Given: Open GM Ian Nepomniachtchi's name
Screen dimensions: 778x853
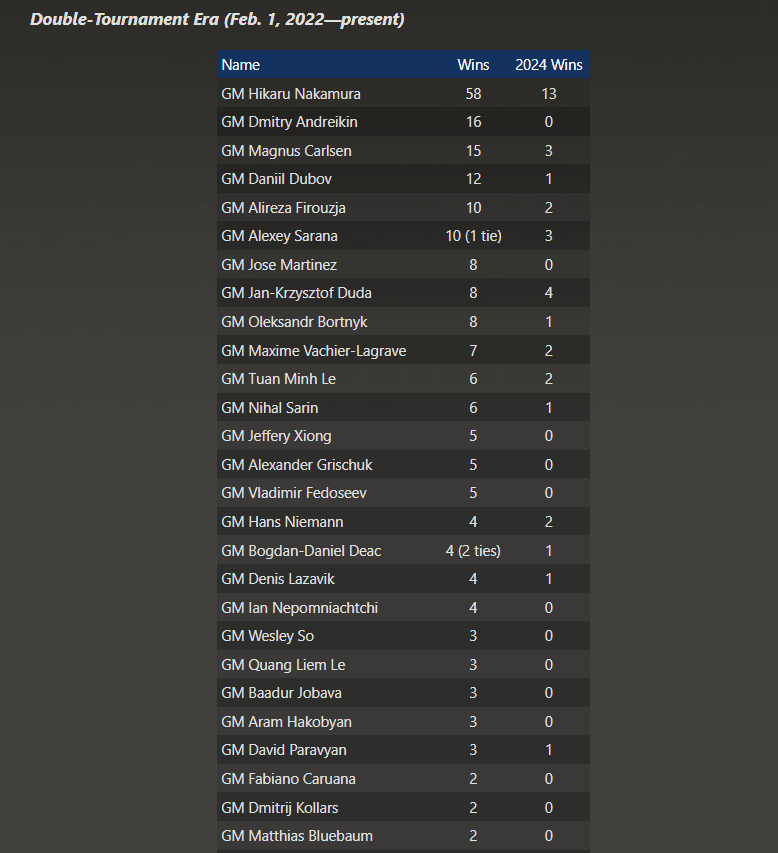Looking at the screenshot, I should coord(299,608).
